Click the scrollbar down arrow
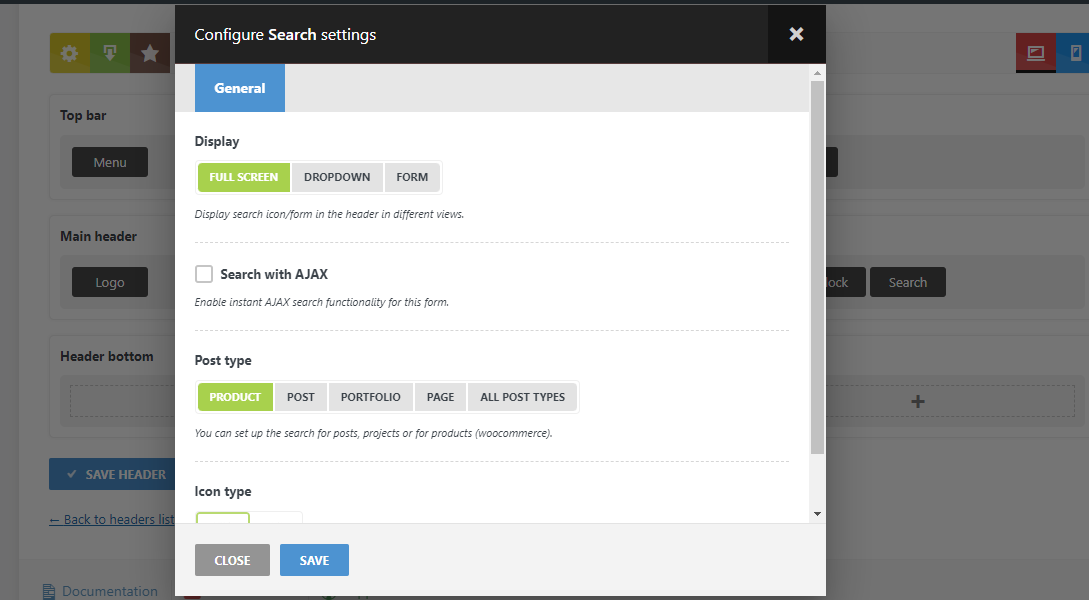Screen dimensions: 1089x600 [x=817, y=513]
